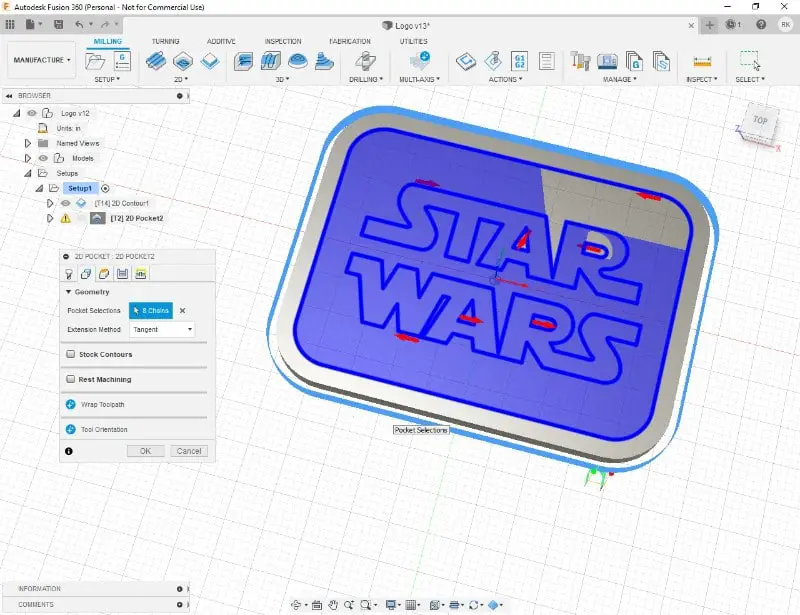Click the NC Program icon in Setup group

(x=122, y=61)
